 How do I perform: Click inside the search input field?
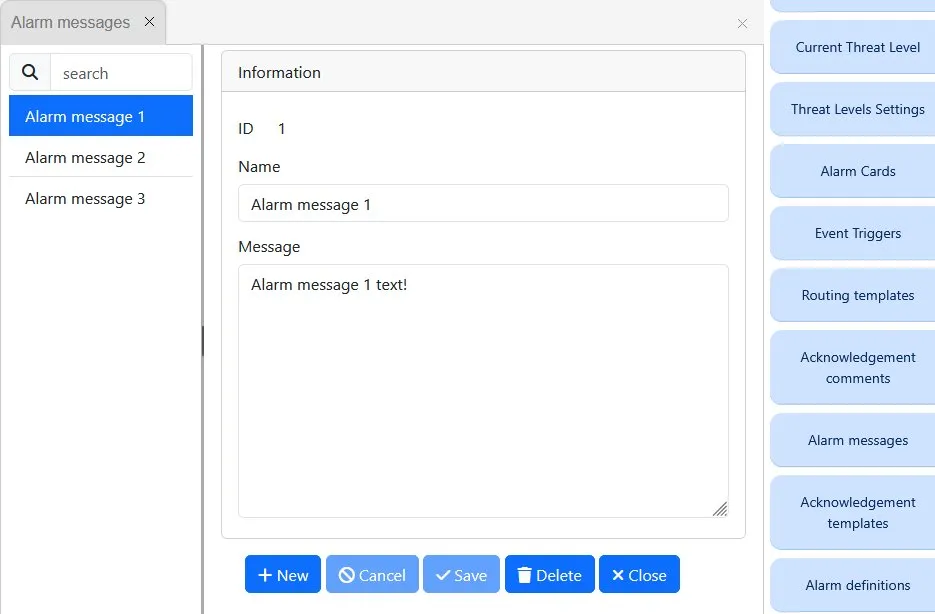coord(120,72)
